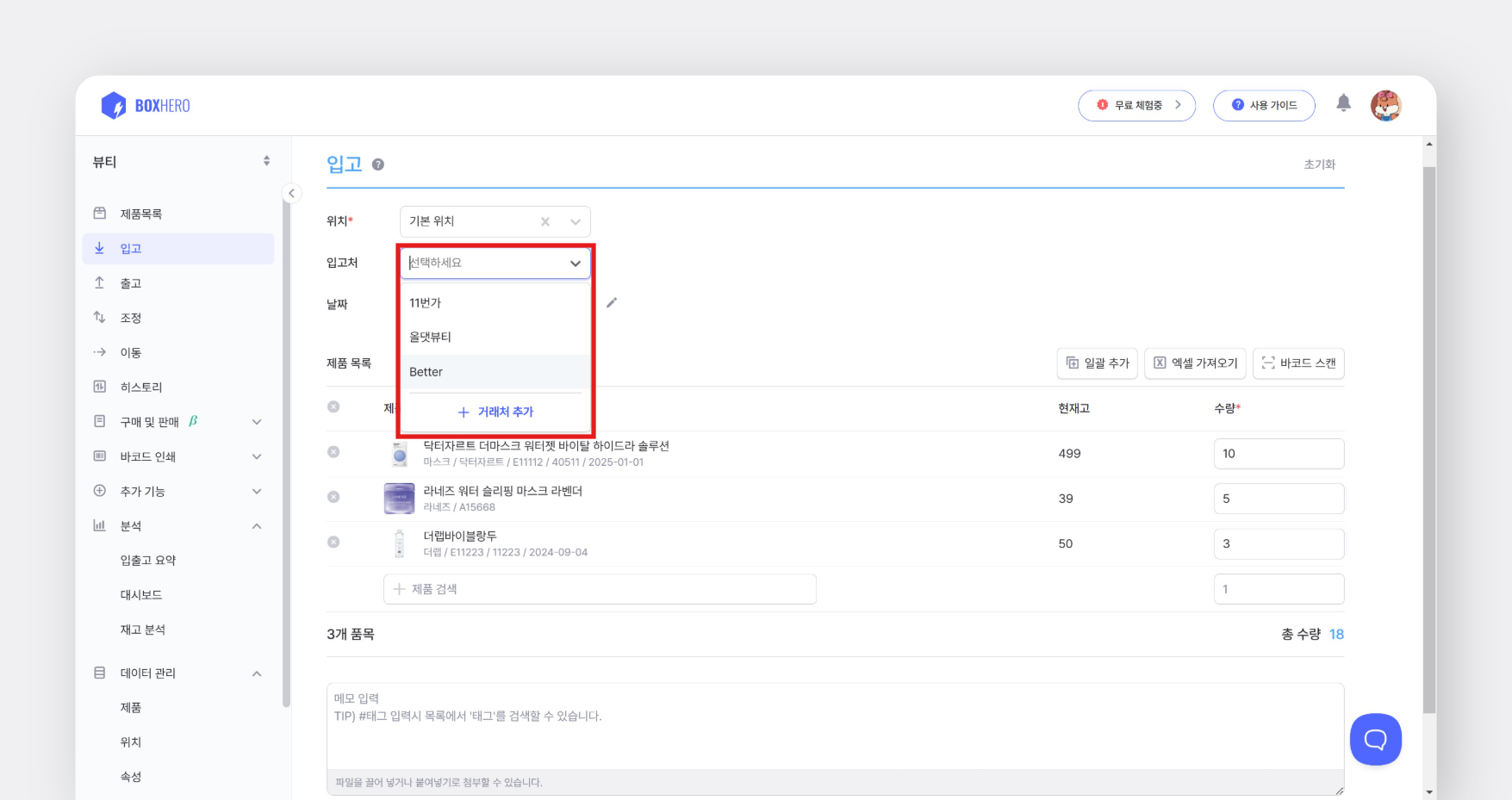Click the 제품 검색 search field
Image resolution: width=1512 pixels, height=800 pixels.
coord(600,589)
